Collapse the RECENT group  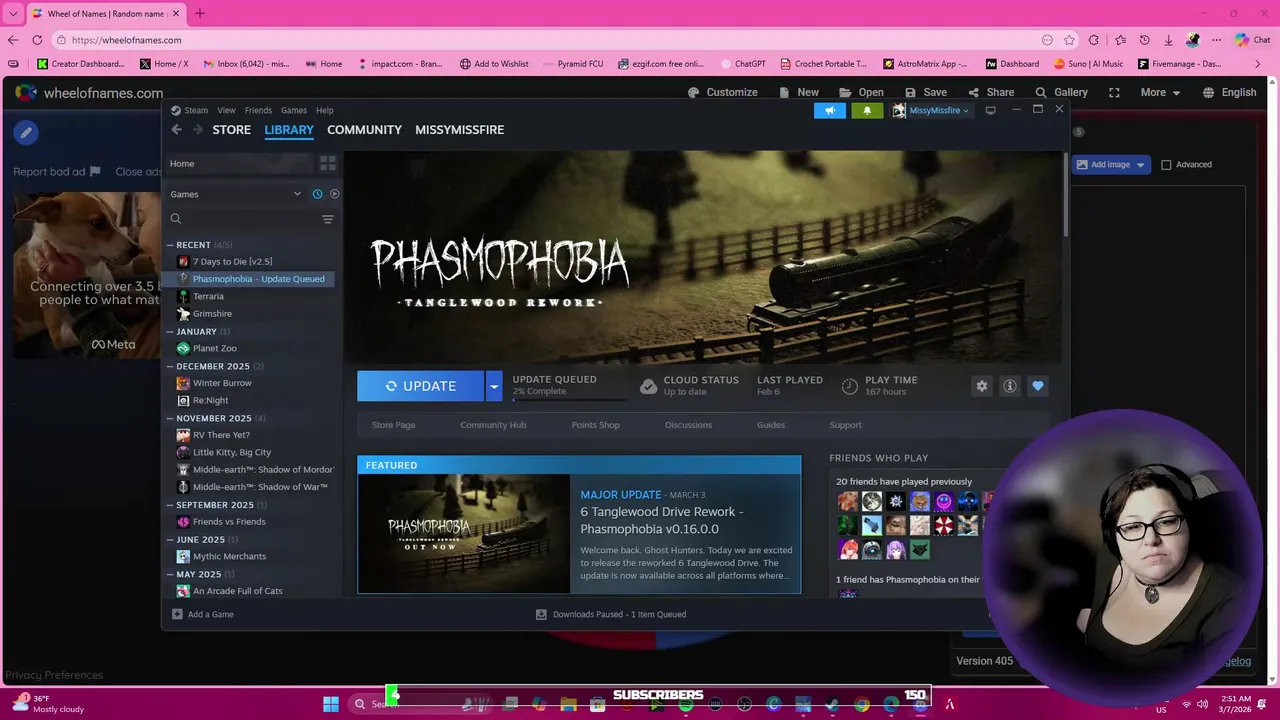pos(170,245)
